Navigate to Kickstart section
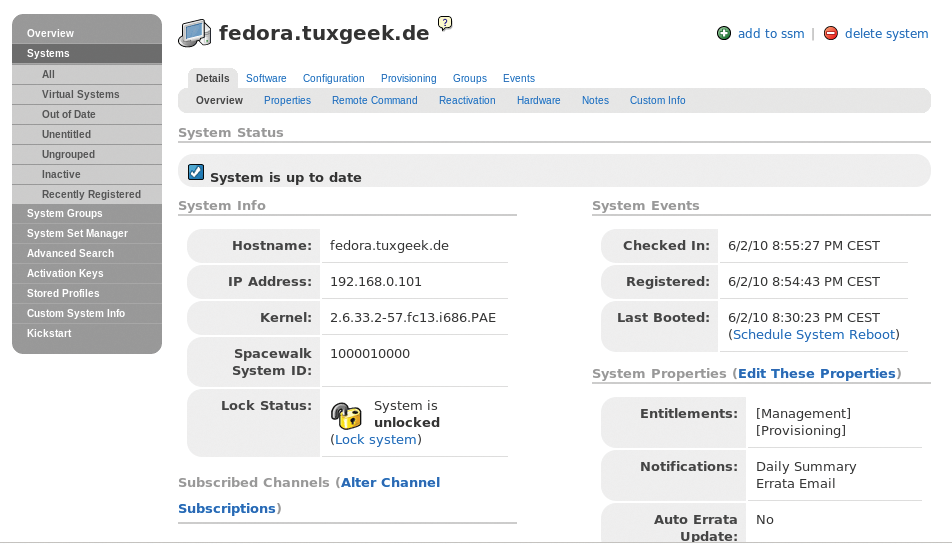The height and width of the screenshot is (544, 952). pyautogui.click(x=49, y=333)
